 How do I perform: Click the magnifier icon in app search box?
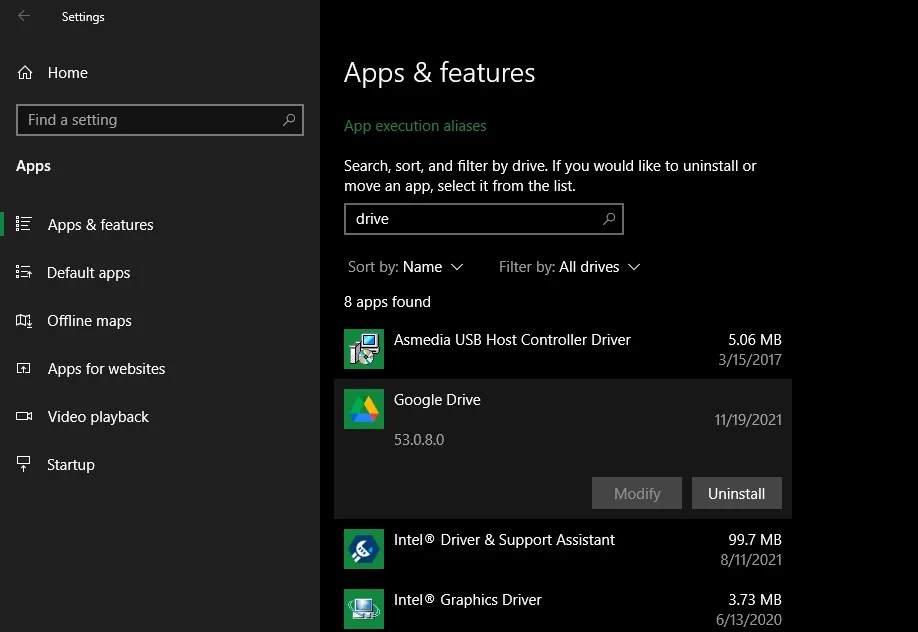608,218
